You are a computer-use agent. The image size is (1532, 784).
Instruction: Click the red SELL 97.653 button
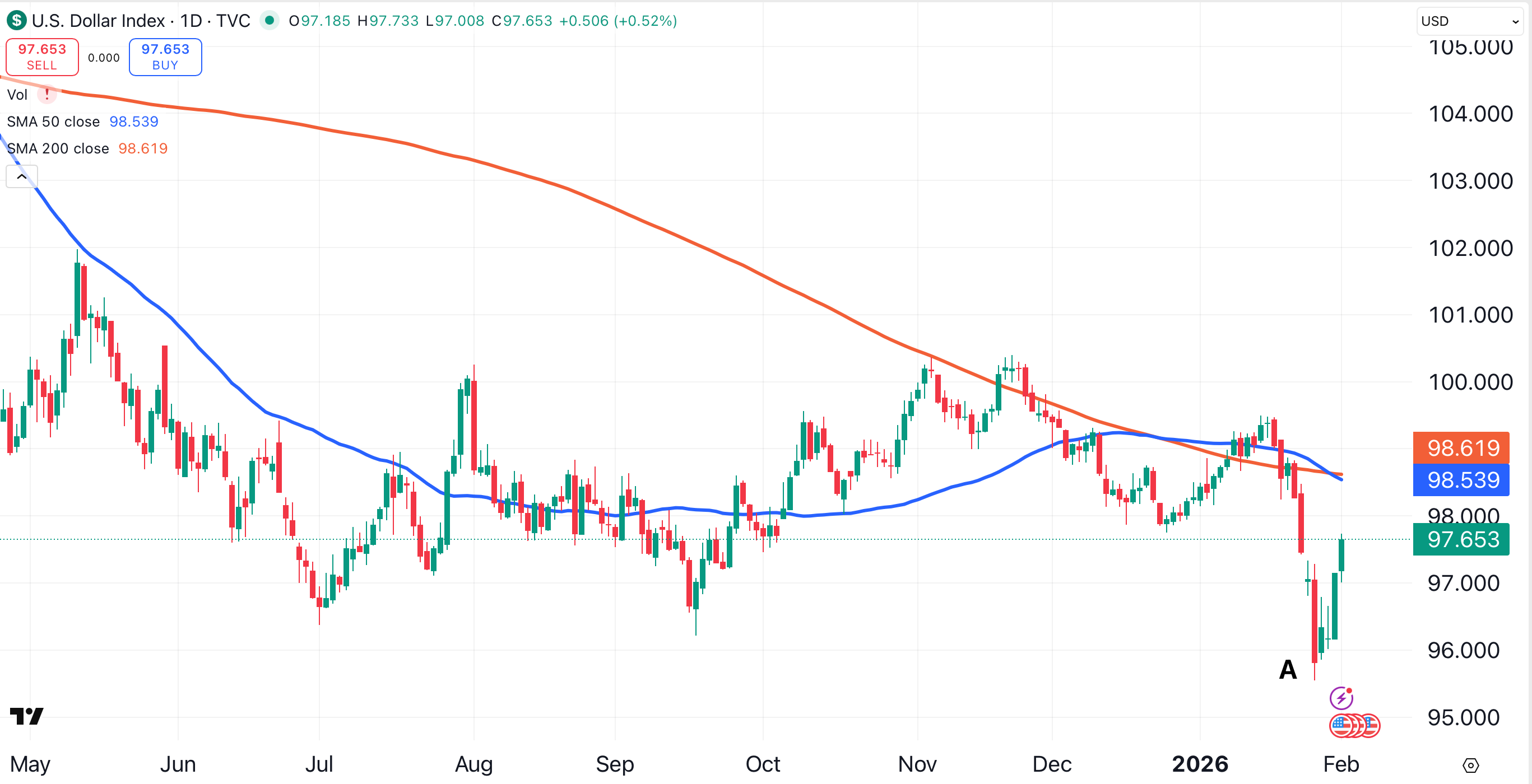click(x=42, y=57)
